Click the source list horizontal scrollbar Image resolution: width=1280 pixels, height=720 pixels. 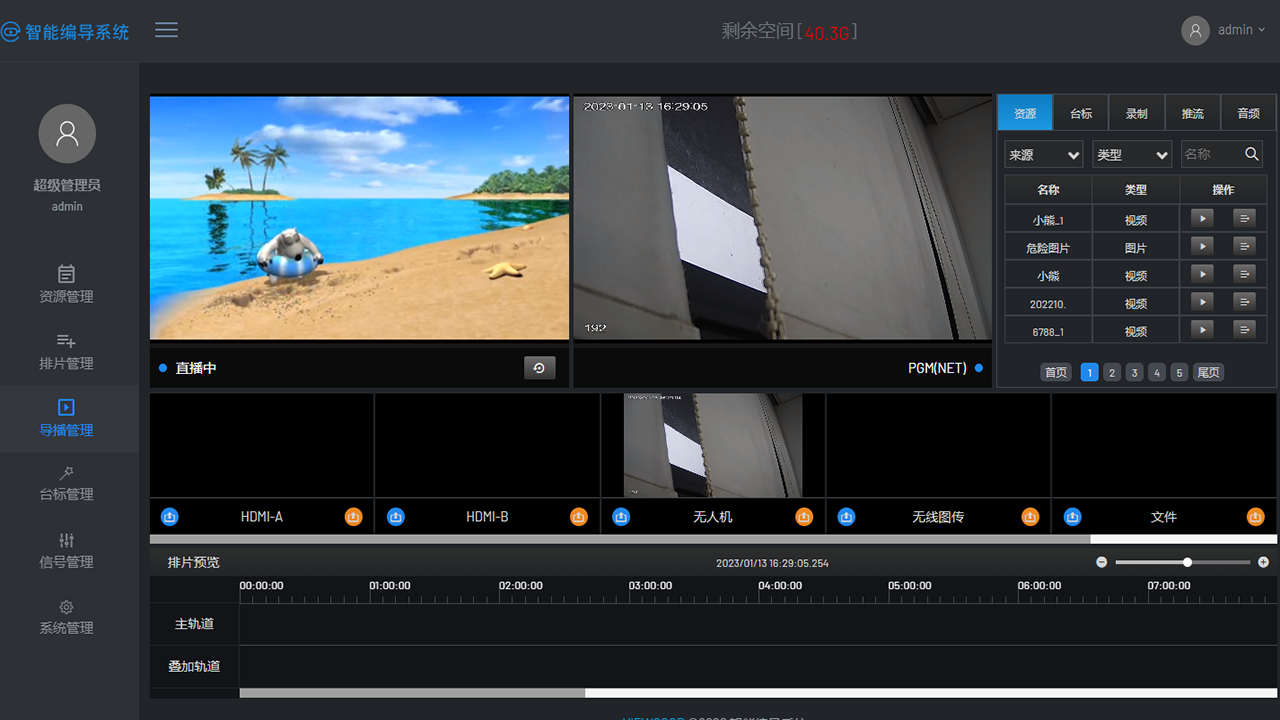pos(620,539)
